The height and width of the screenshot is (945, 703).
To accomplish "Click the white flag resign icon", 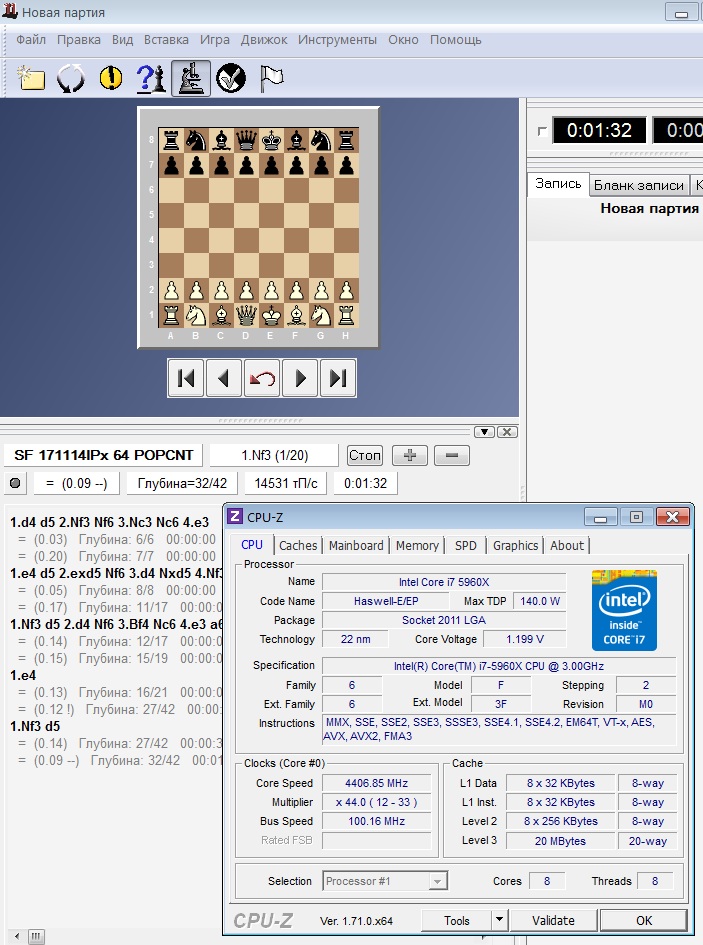I will pyautogui.click(x=271, y=78).
